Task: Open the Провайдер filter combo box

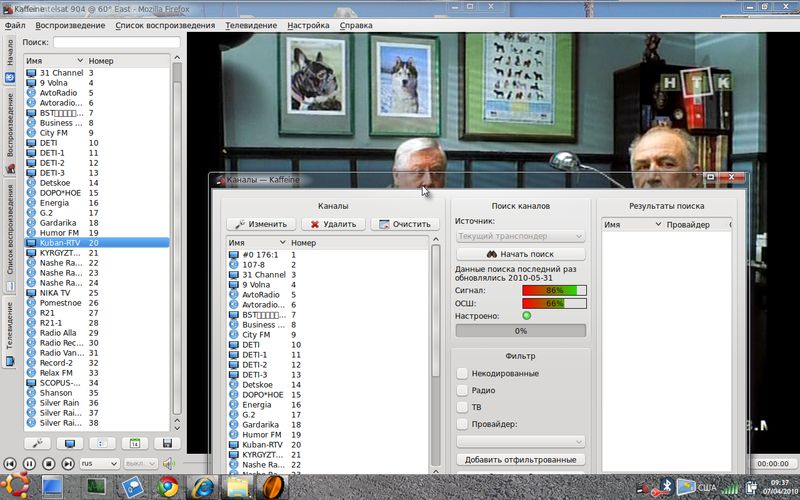Action: pos(520,441)
